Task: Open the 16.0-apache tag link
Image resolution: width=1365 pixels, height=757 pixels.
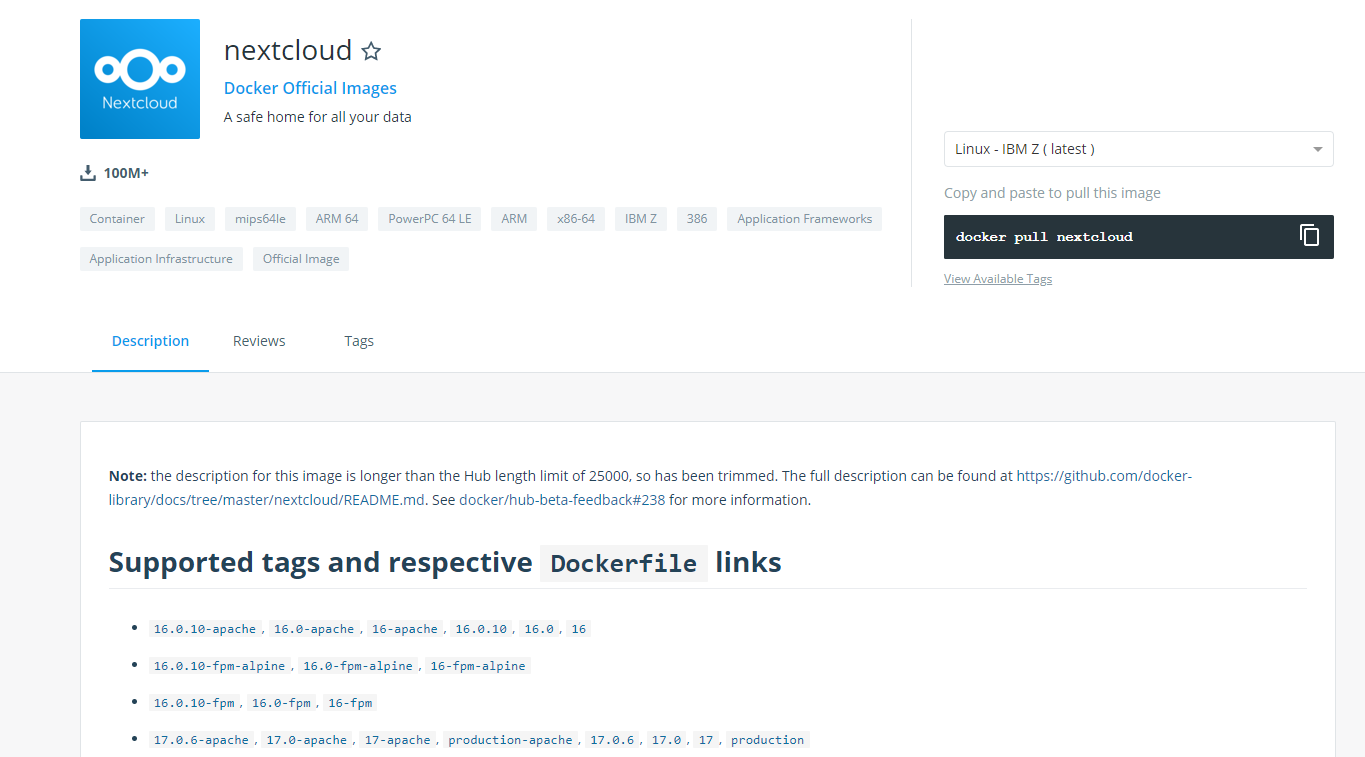Action: 314,629
